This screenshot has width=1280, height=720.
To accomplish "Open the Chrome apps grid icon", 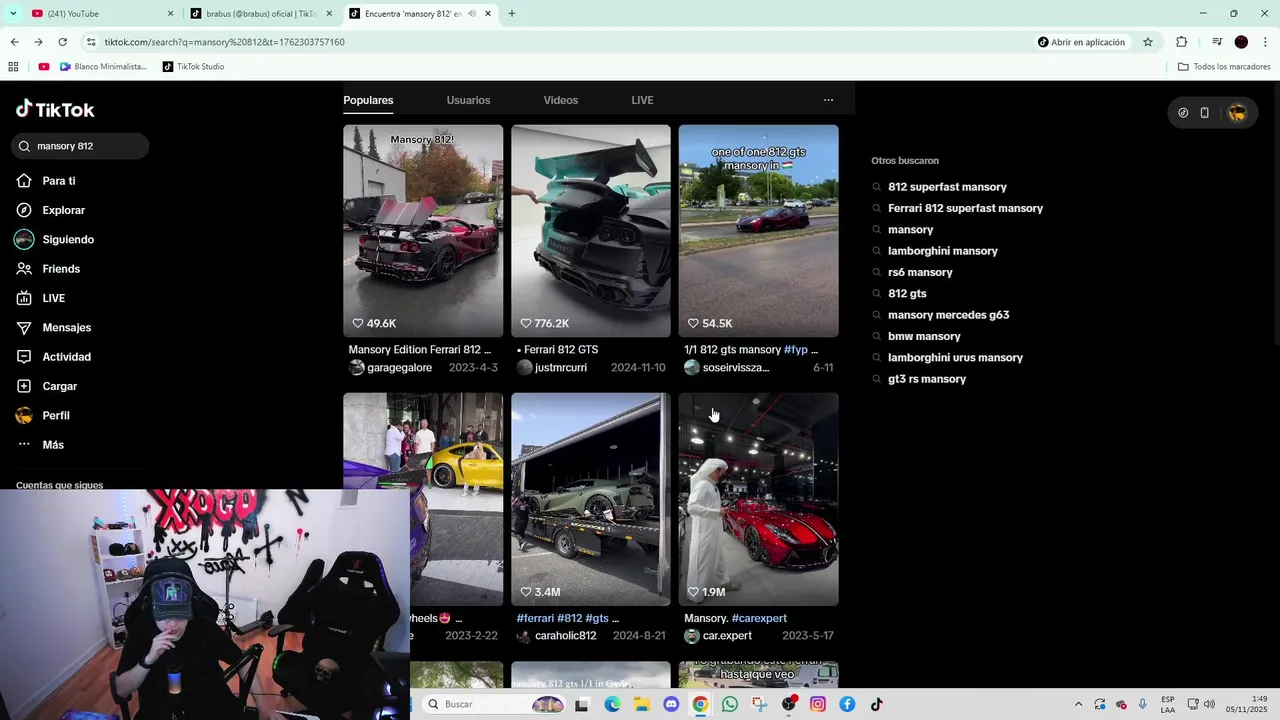I will [x=13, y=67].
